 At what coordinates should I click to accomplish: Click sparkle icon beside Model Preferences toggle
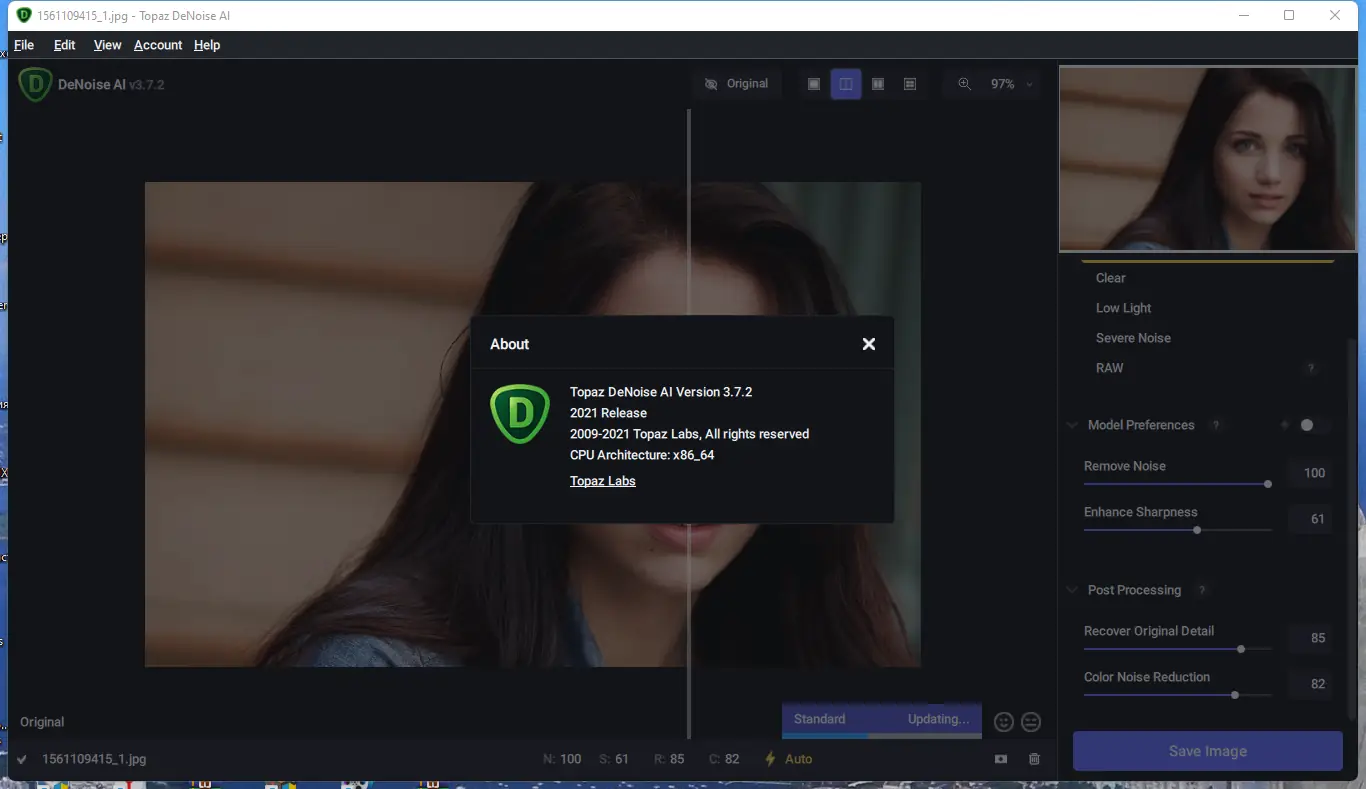pyautogui.click(x=1285, y=425)
